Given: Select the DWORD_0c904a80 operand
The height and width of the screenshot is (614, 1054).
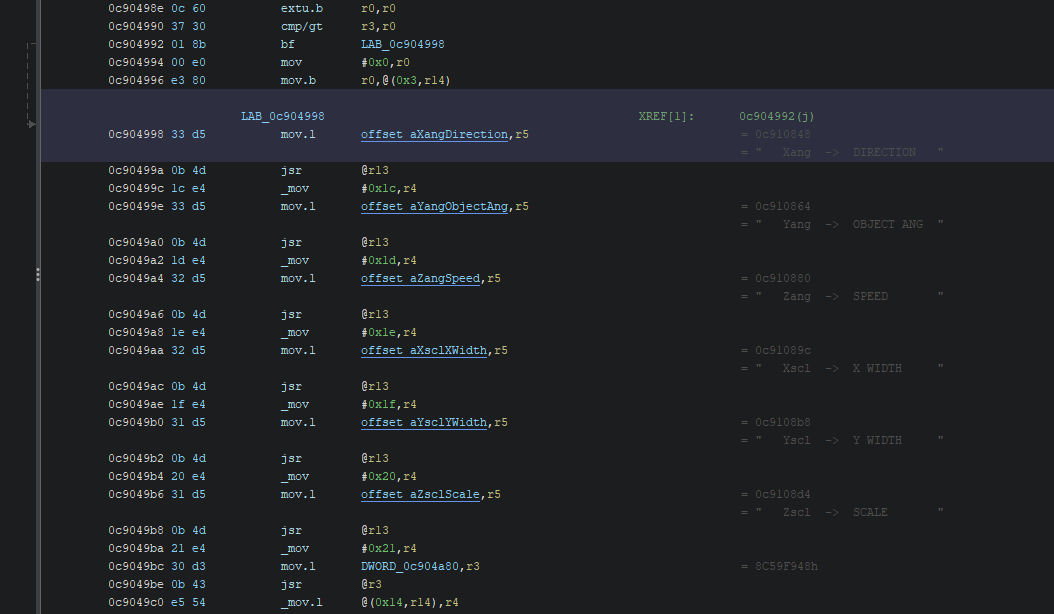Looking at the screenshot, I should pos(413,567).
